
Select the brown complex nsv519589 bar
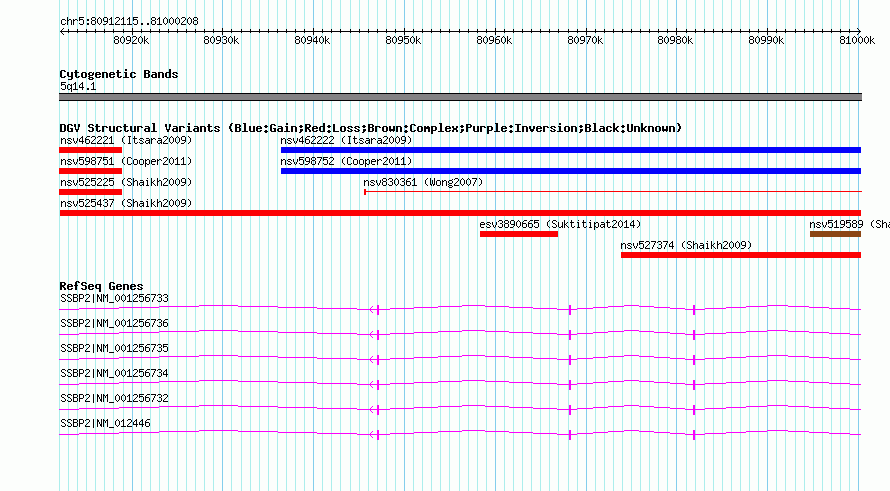[836, 234]
